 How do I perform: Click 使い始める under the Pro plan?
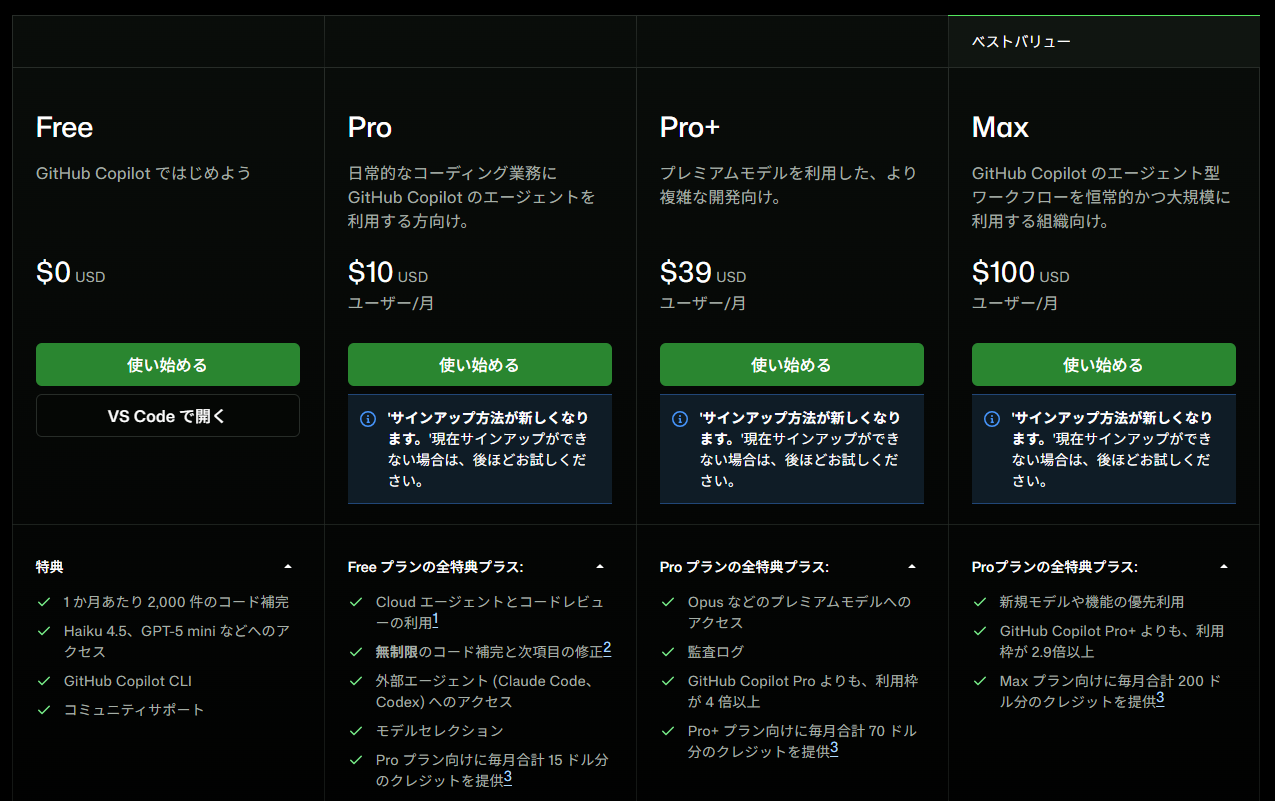tap(480, 365)
